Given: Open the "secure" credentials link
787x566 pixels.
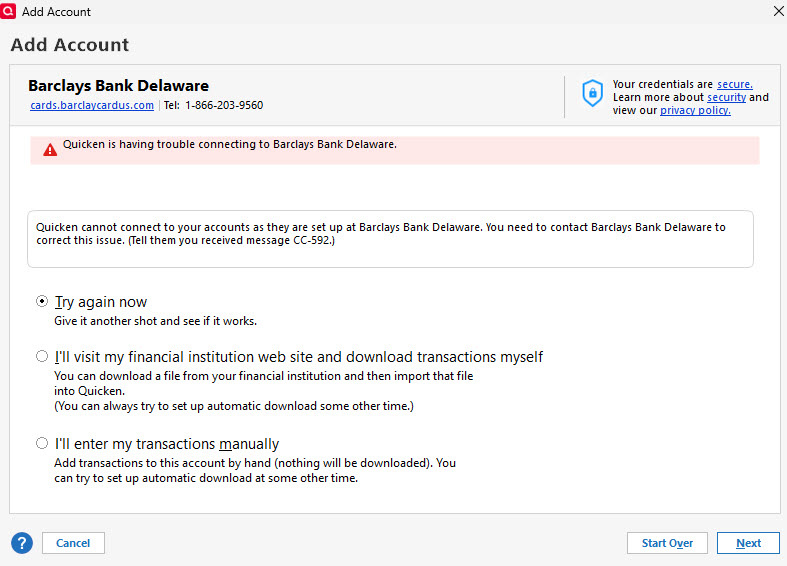Looking at the screenshot, I should 734,84.
